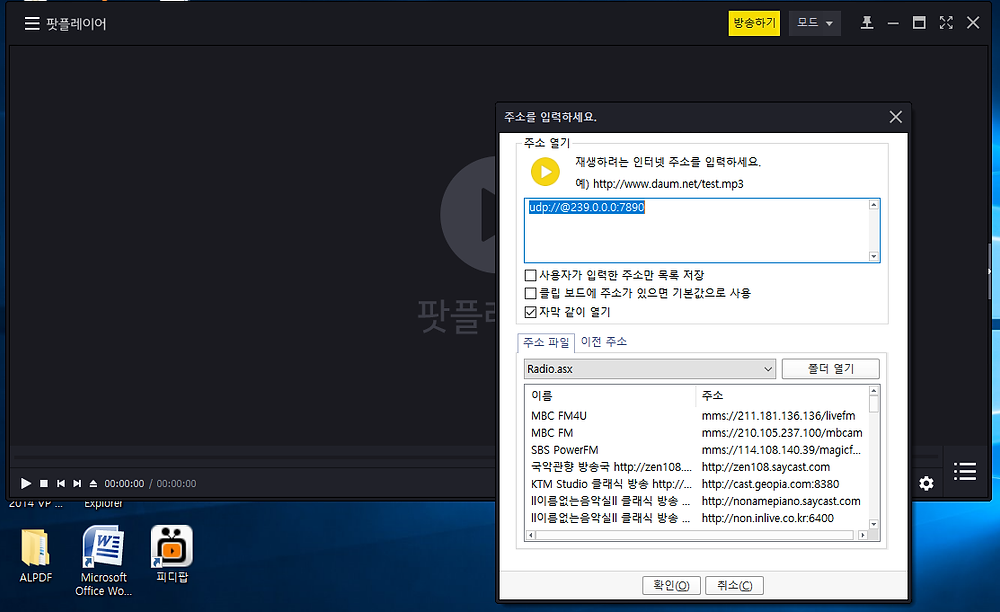Image resolution: width=1000 pixels, height=612 pixels.
Task: Select the KTM Studio 클래식 방송 row
Action: (x=696, y=484)
